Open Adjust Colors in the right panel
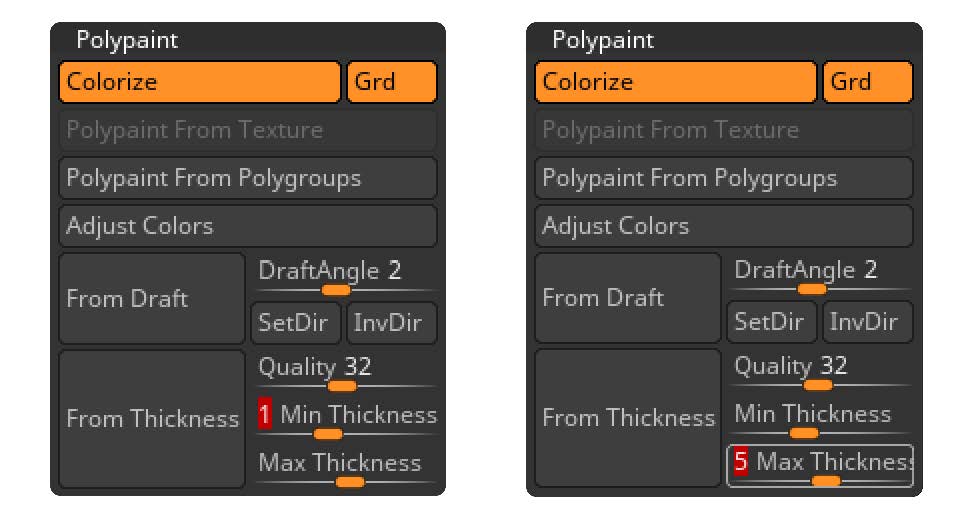 [x=723, y=226]
